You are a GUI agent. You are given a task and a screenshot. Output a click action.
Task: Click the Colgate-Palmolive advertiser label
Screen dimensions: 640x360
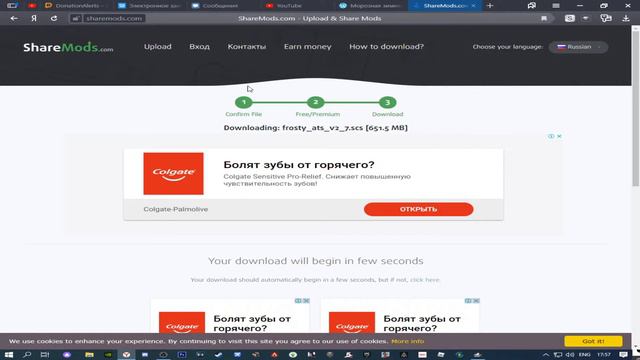176,209
